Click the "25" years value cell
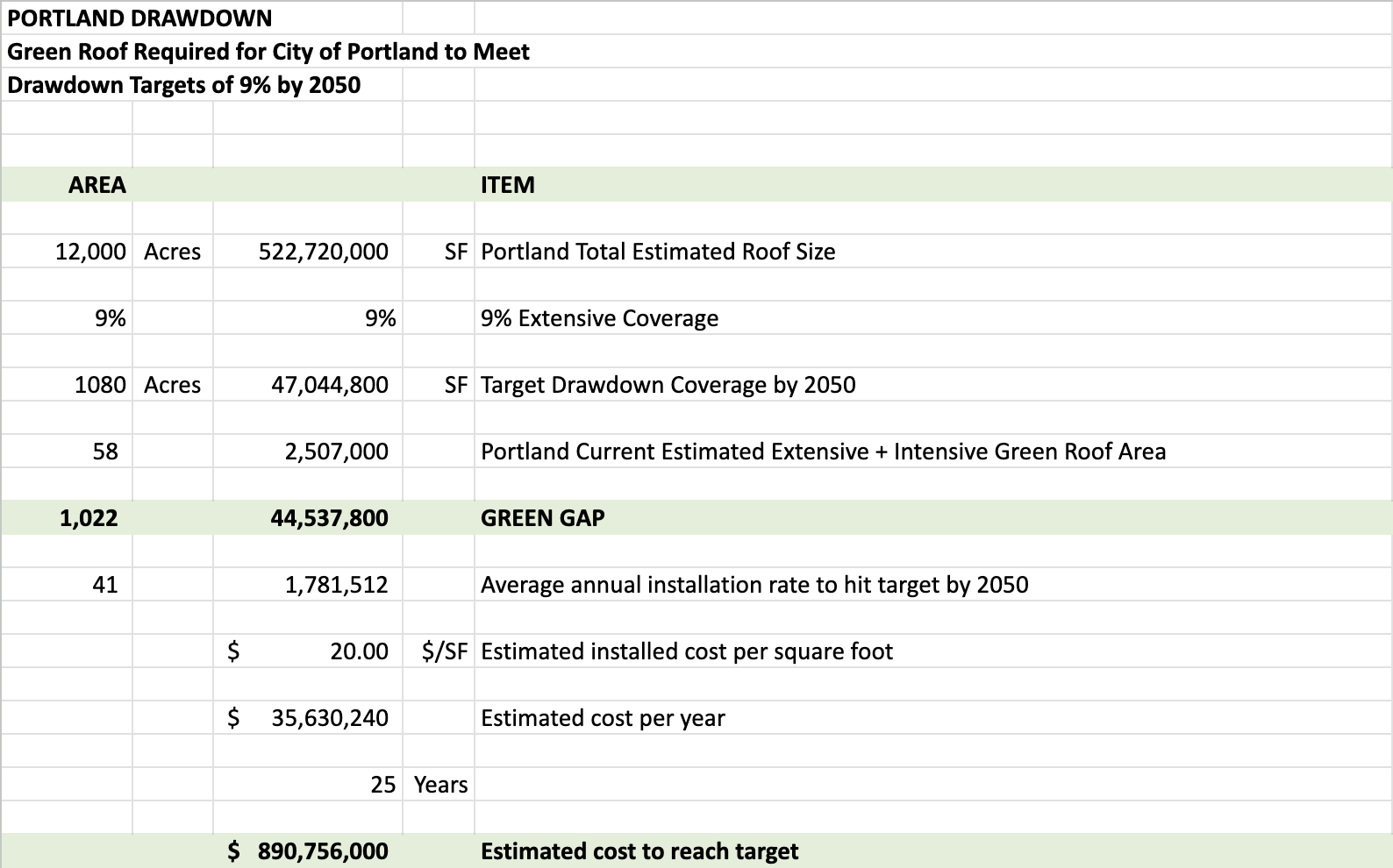The height and width of the screenshot is (868, 1393). click(383, 785)
